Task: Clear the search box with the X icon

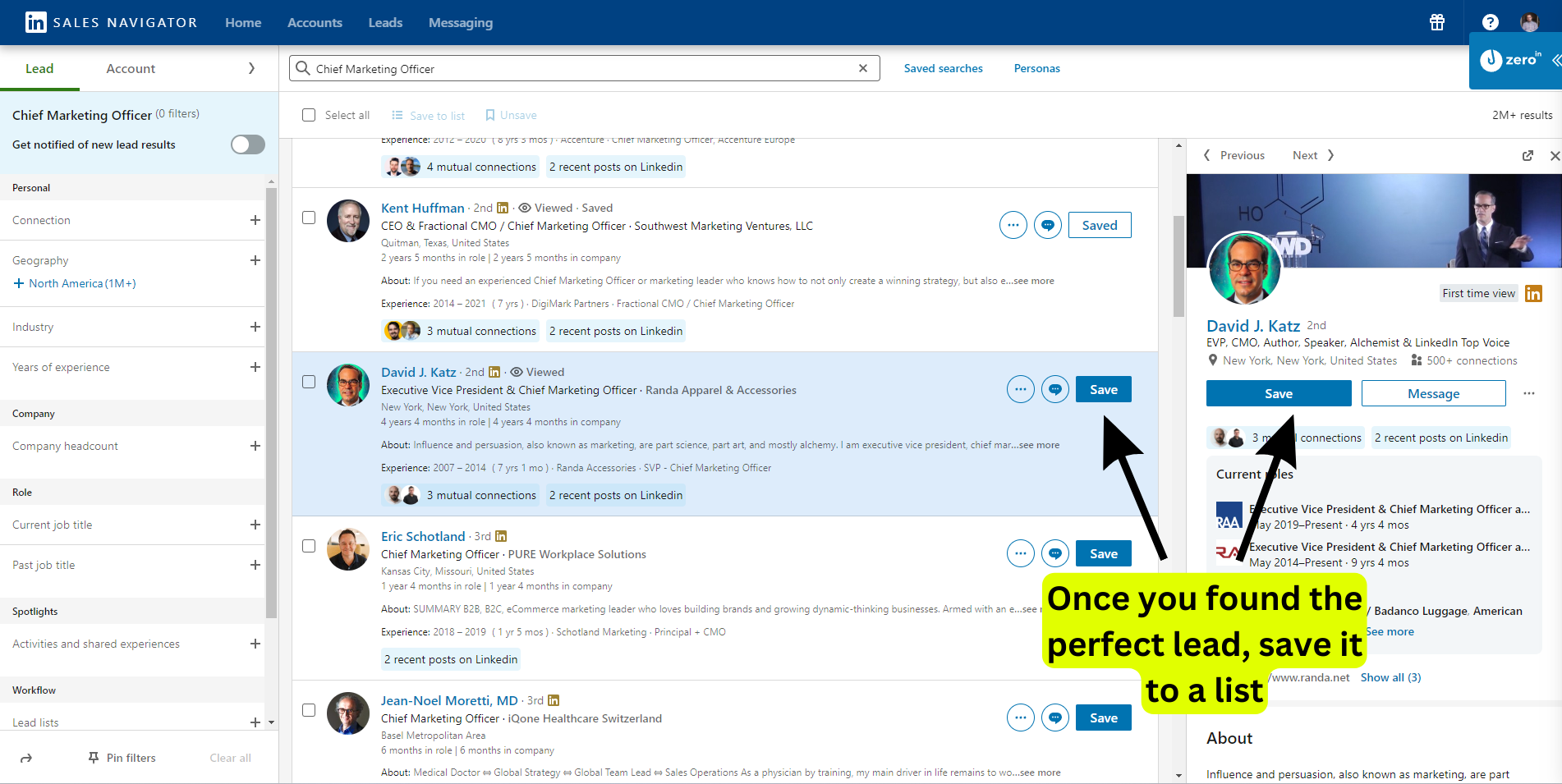Action: [x=863, y=68]
